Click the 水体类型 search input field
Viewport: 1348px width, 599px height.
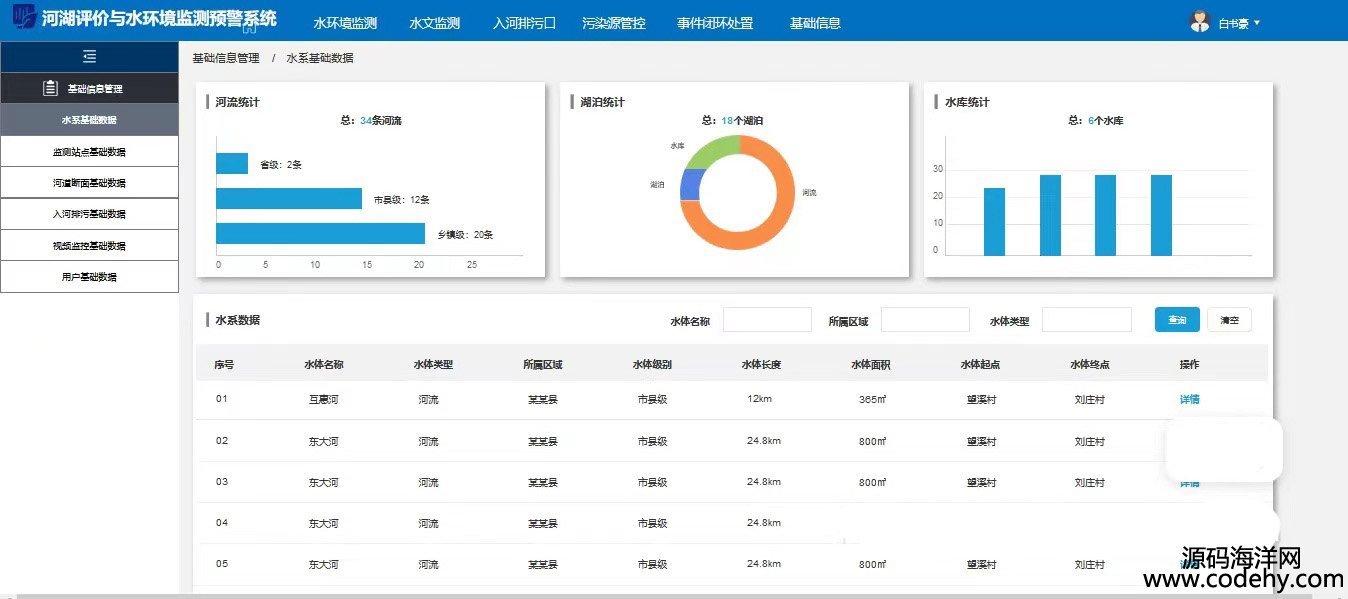(x=1087, y=320)
